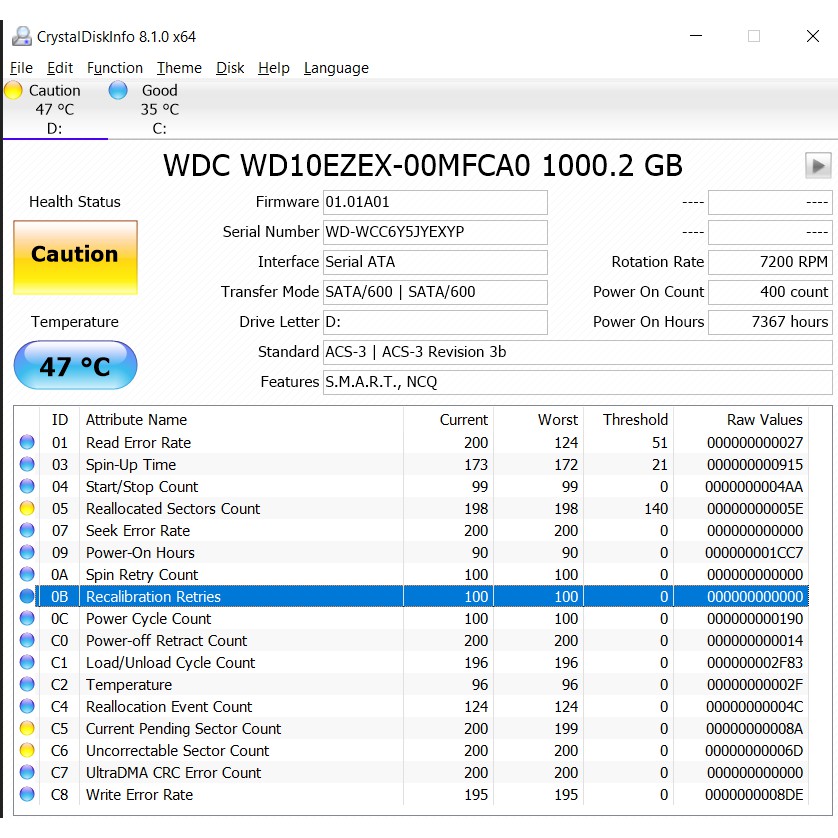
Task: Click the blue Good status icon for C:
Action: [118, 91]
